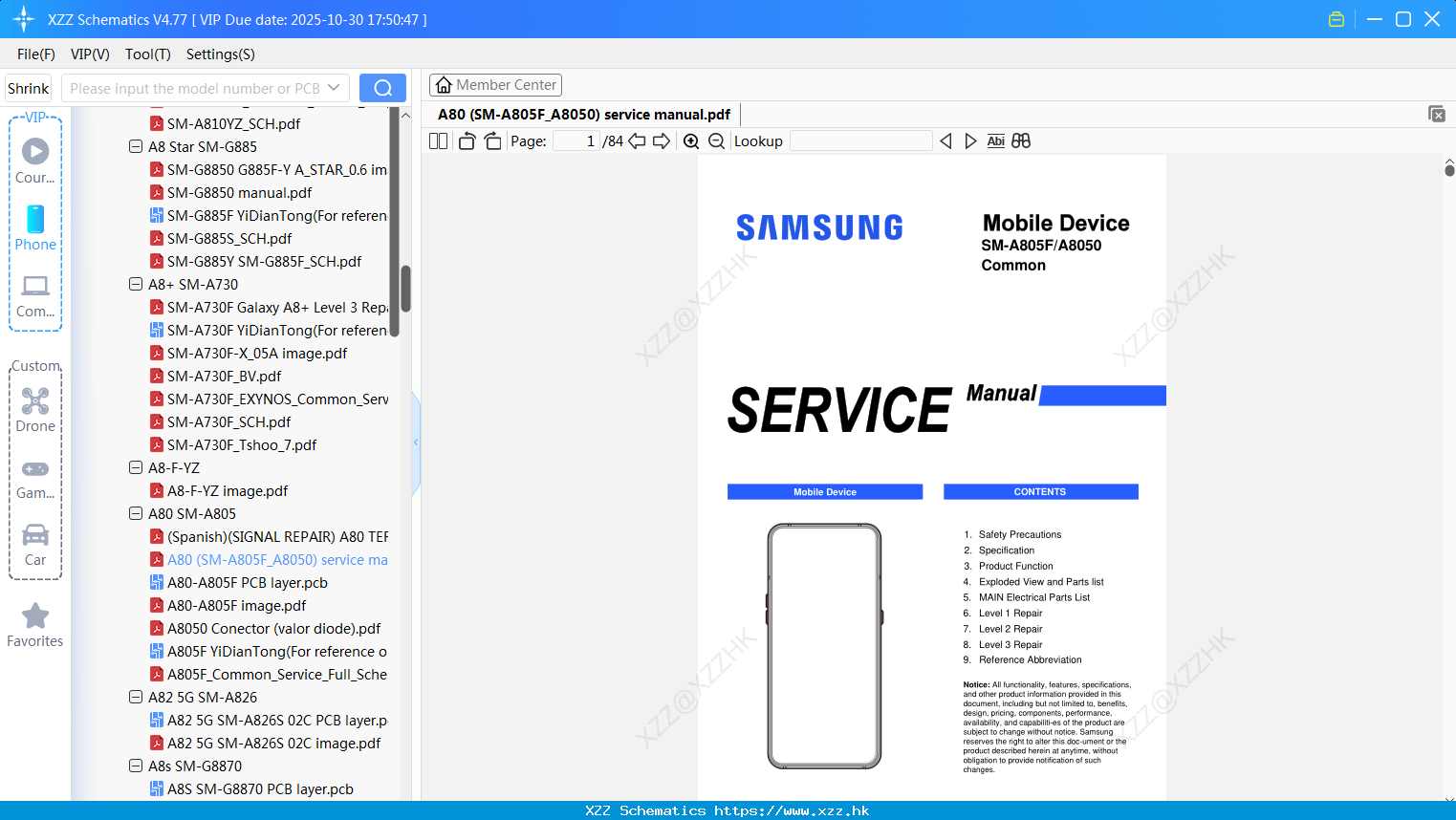Click the blue search button

pyautogui.click(x=382, y=88)
